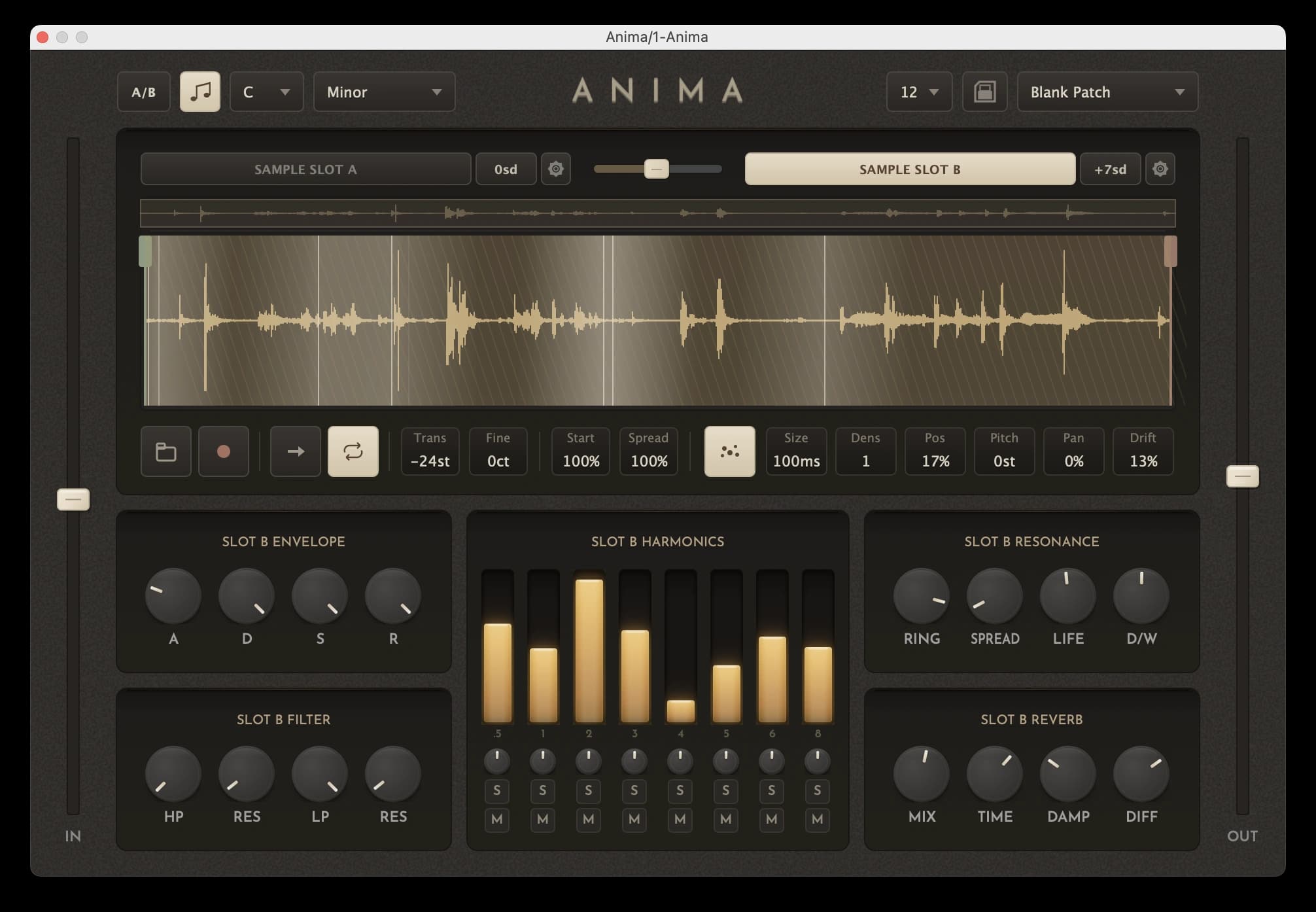Solo harmonic 2 band

point(589,790)
